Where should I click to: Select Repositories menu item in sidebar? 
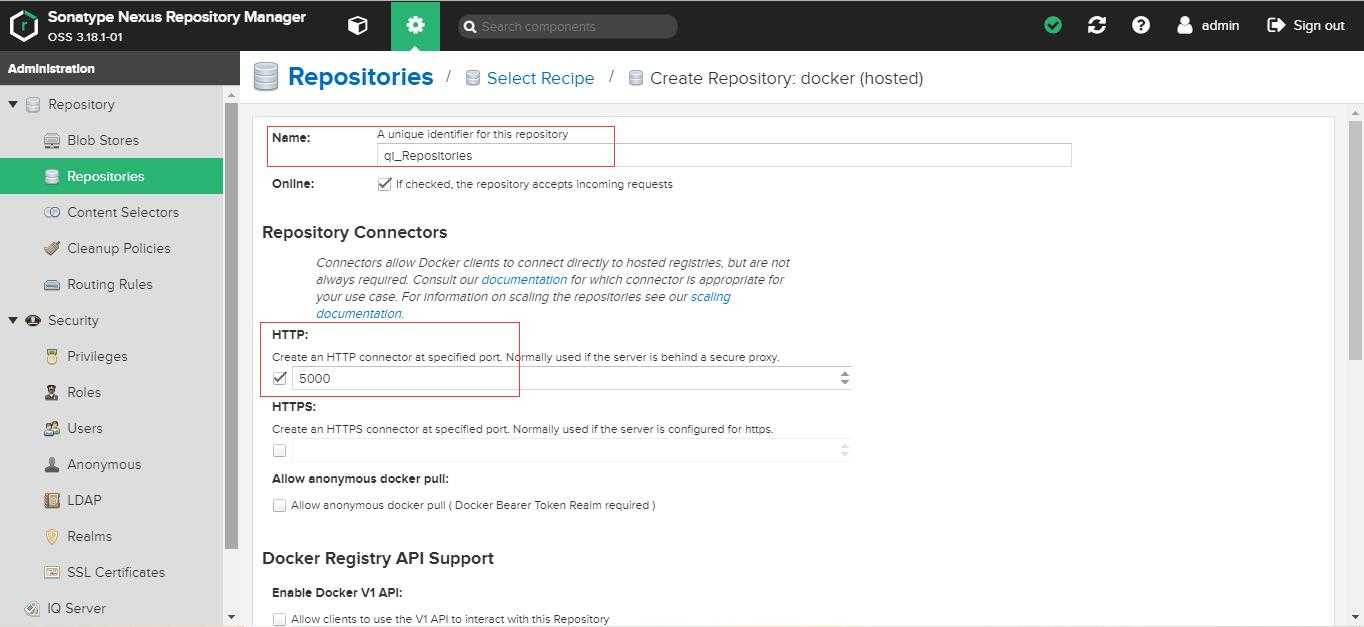pyautogui.click(x=111, y=177)
